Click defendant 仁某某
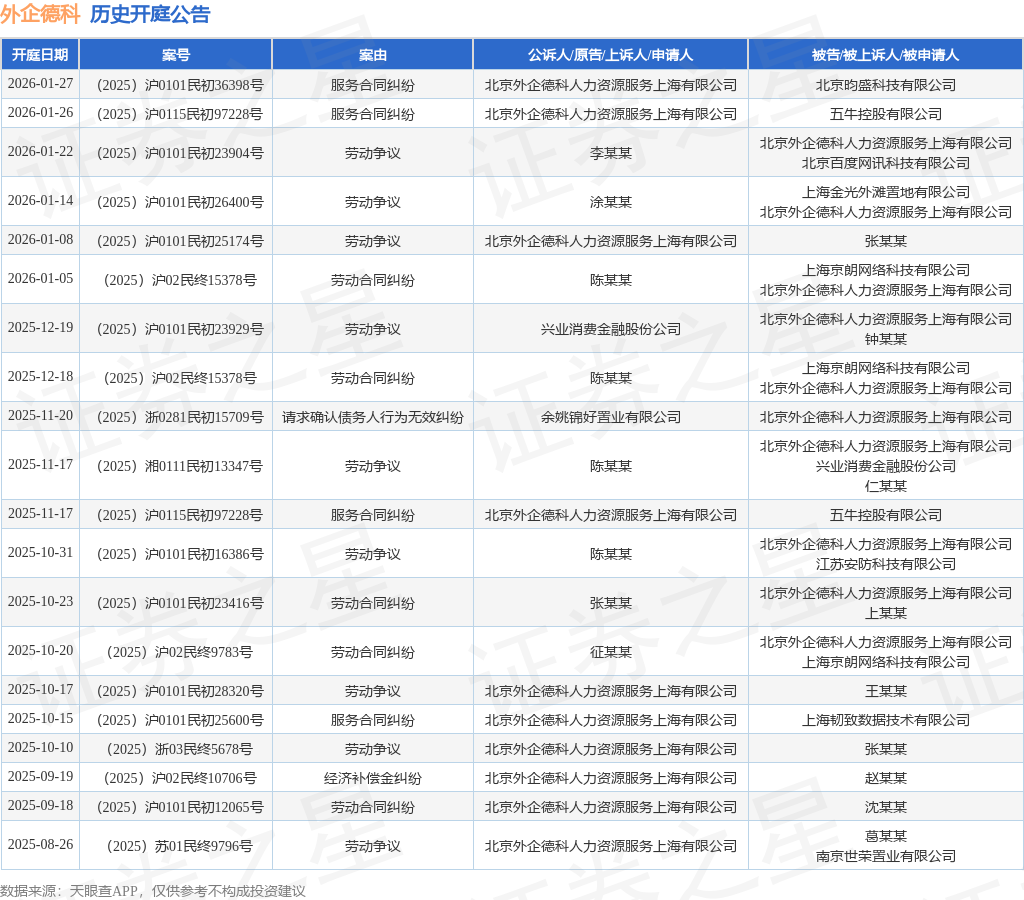1024x900 pixels. click(886, 485)
